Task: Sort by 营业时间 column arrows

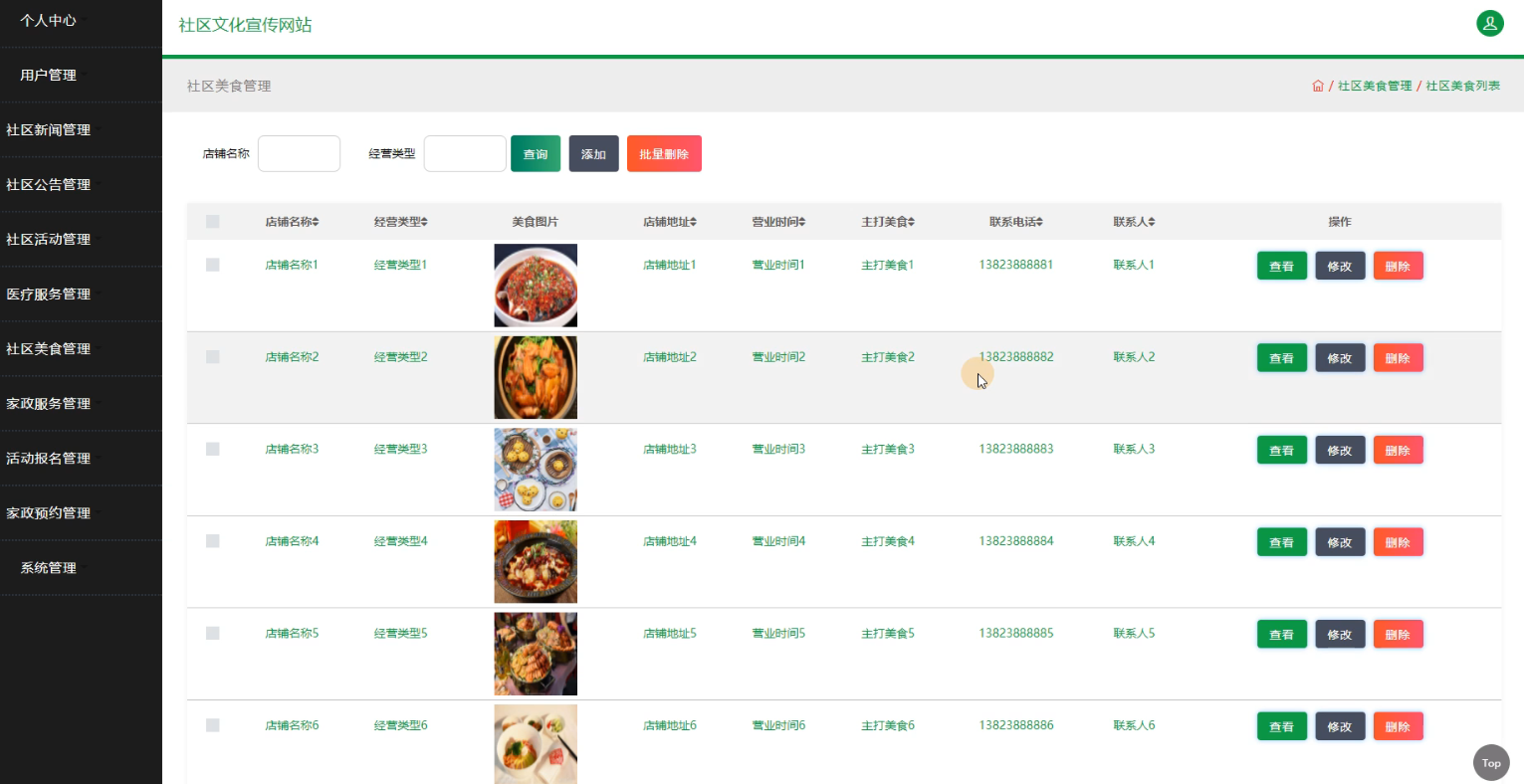Action: point(801,222)
